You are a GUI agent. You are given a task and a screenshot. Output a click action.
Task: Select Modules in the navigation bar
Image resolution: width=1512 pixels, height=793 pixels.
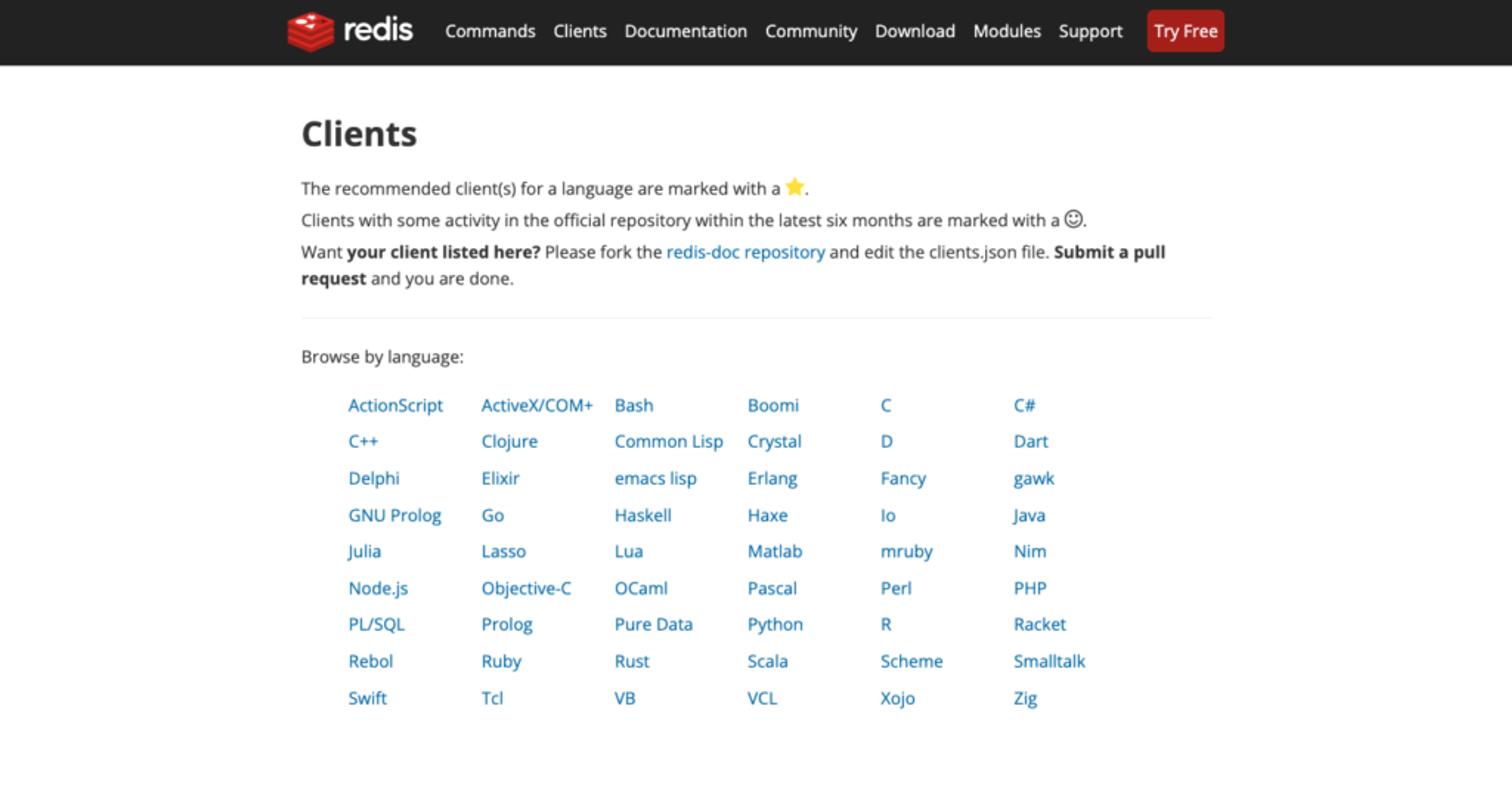[x=1007, y=31]
